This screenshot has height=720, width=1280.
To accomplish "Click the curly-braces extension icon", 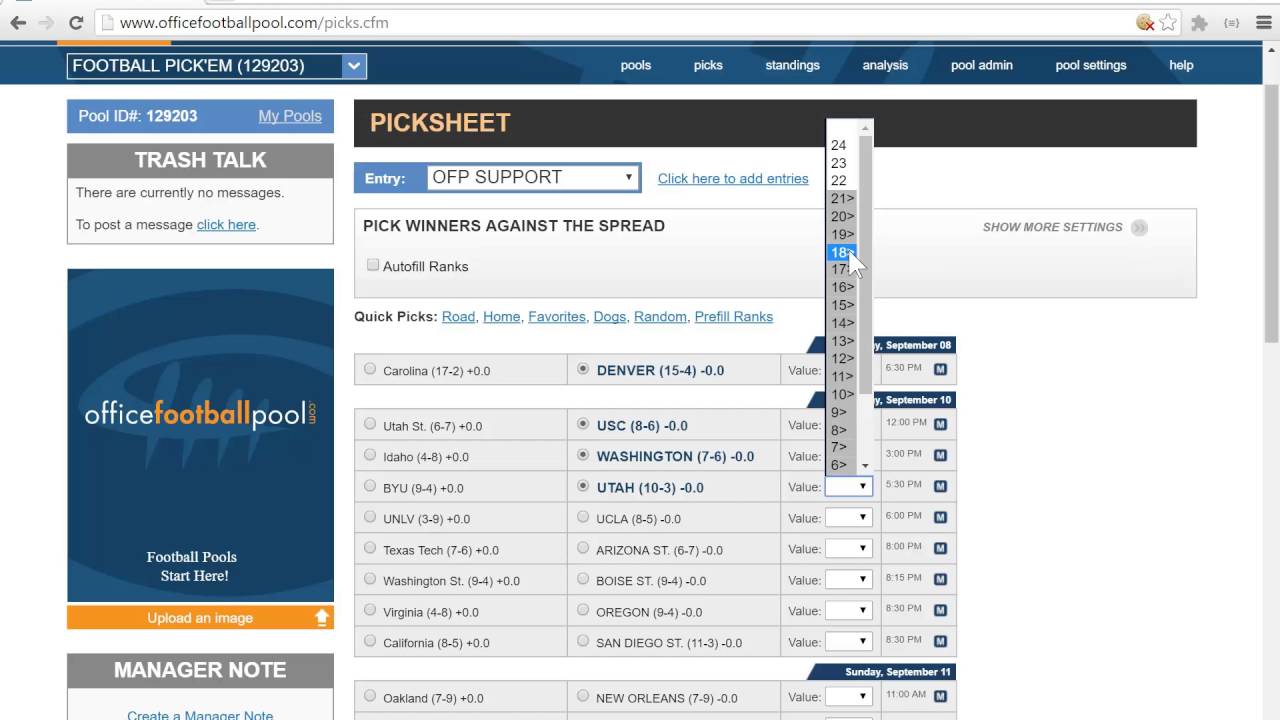I will point(1231,22).
